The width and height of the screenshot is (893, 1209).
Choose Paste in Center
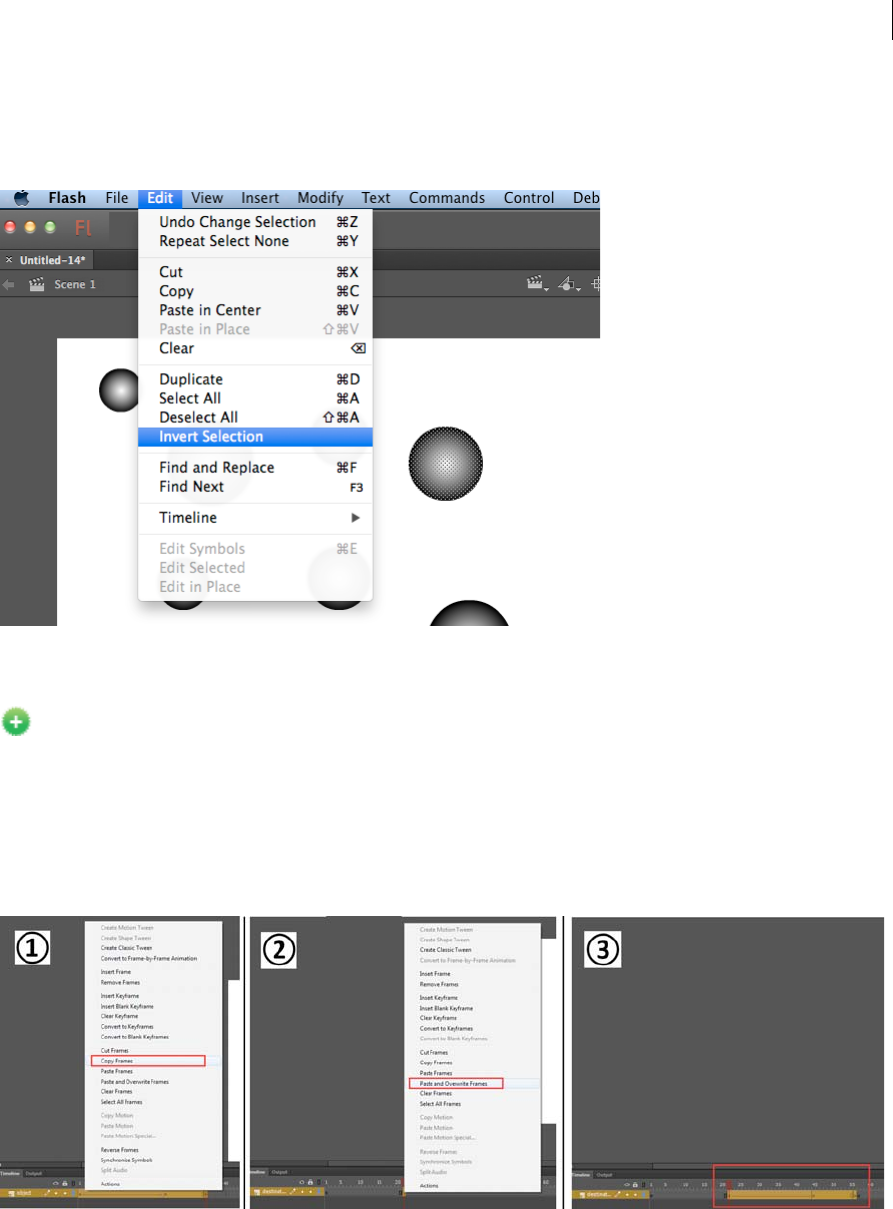point(255,310)
